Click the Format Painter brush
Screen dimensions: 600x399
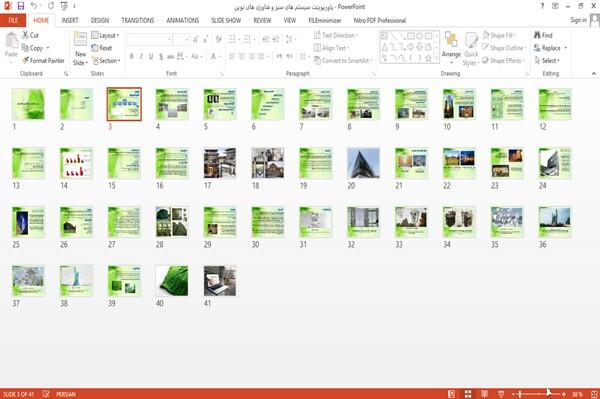coord(43,60)
